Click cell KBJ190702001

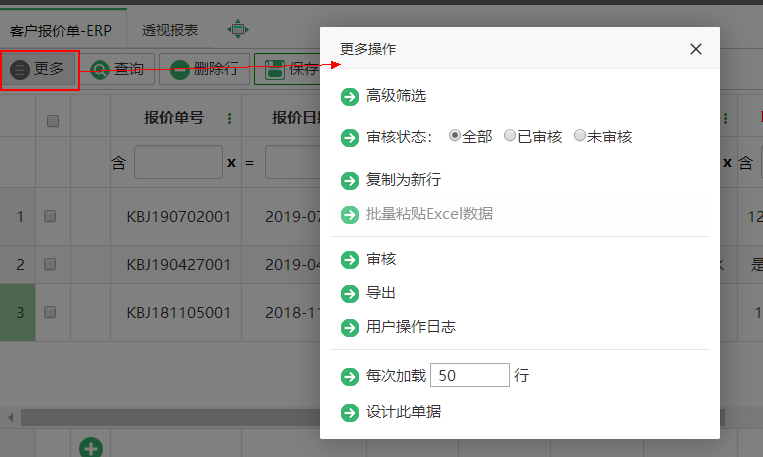pos(179,217)
